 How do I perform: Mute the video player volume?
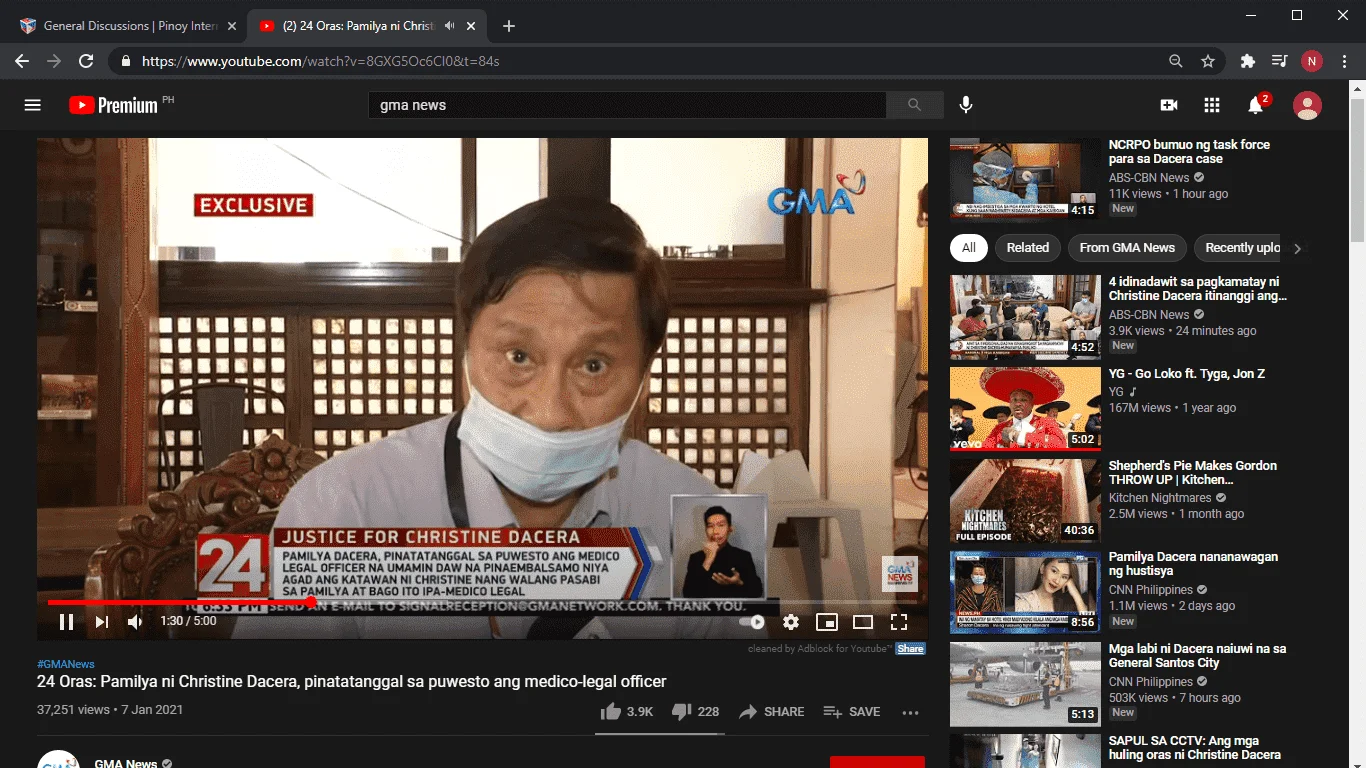[x=135, y=622]
